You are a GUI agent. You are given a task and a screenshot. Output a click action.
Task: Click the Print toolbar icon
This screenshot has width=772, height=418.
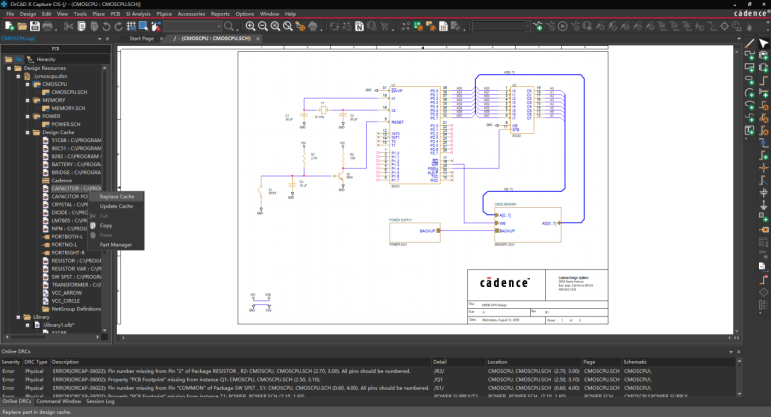click(47, 26)
